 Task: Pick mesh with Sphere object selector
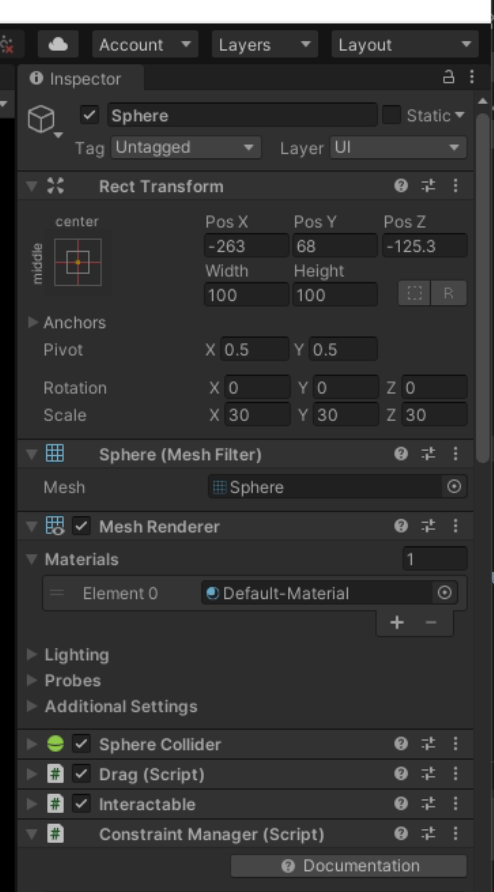(x=454, y=487)
